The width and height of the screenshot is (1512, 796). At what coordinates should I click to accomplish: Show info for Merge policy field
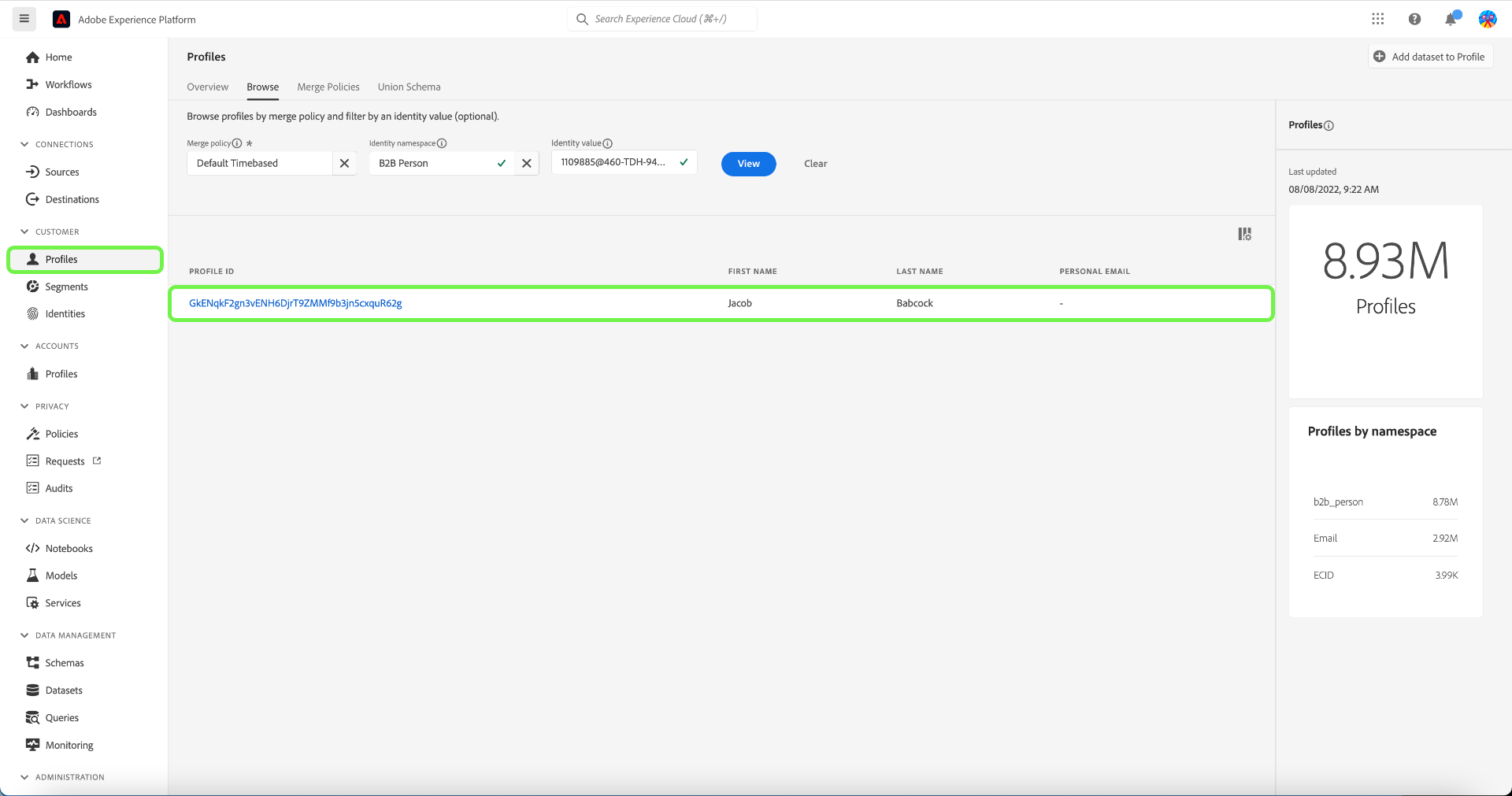click(237, 143)
